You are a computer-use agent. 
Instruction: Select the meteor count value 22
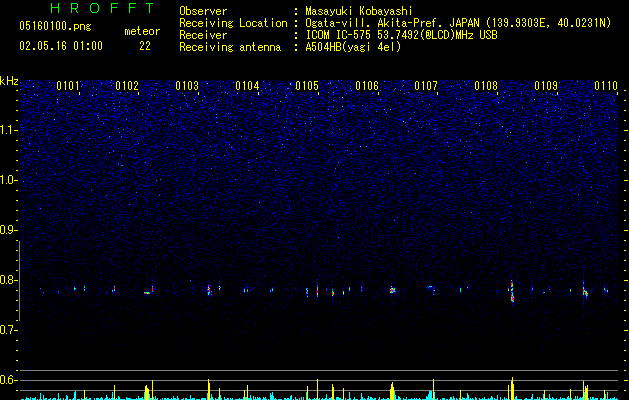click(x=145, y=46)
